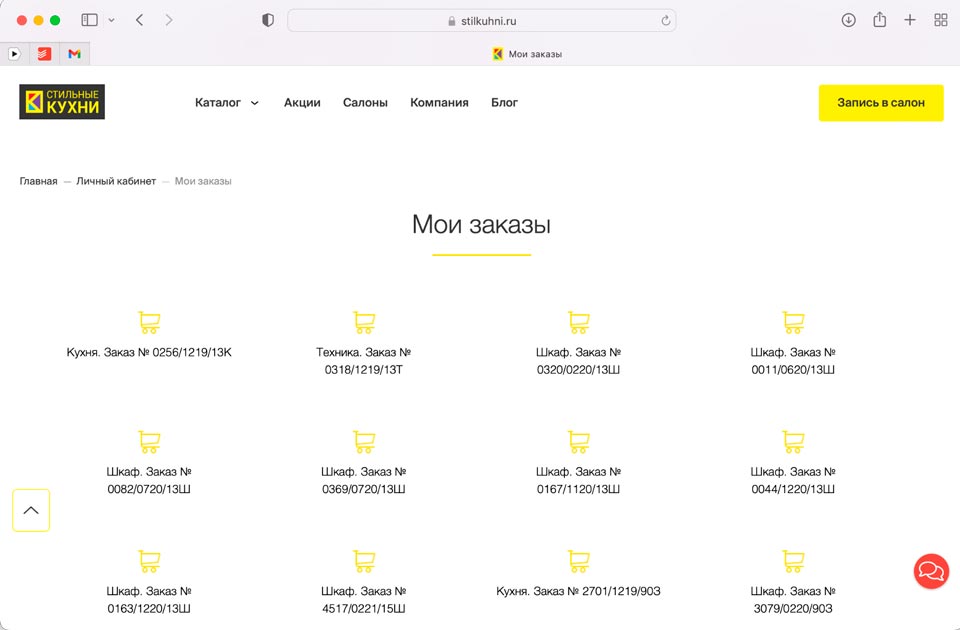Expand the Каталог dropdown menu
960x630 pixels.
coord(226,102)
